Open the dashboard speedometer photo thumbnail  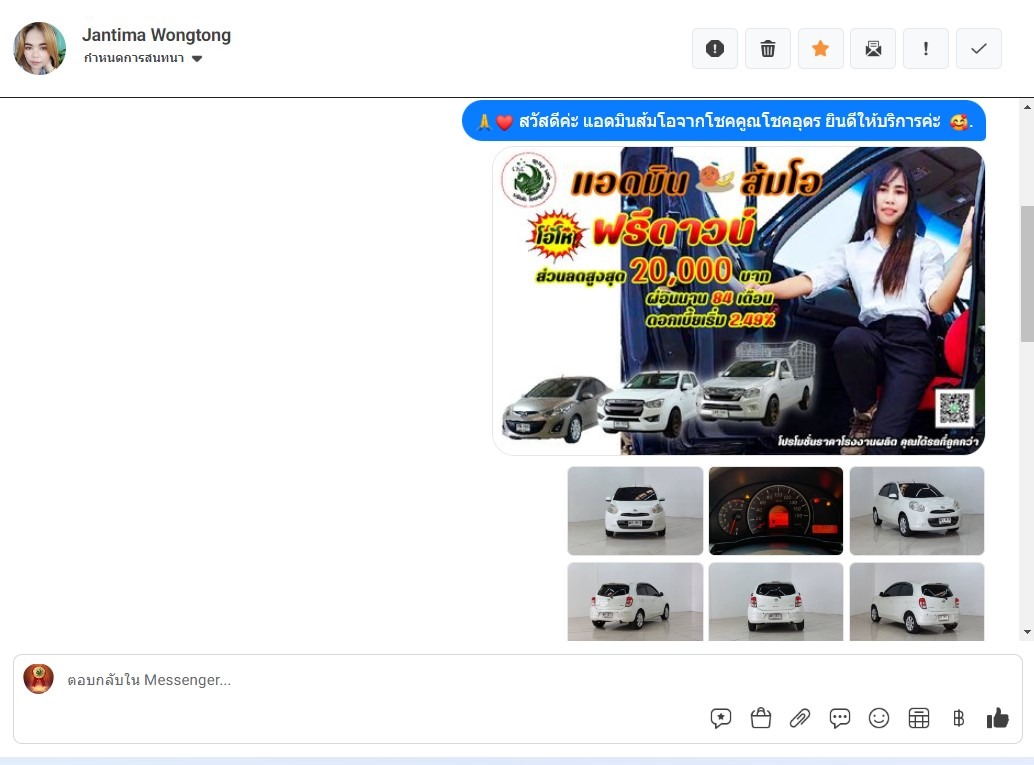tap(776, 510)
